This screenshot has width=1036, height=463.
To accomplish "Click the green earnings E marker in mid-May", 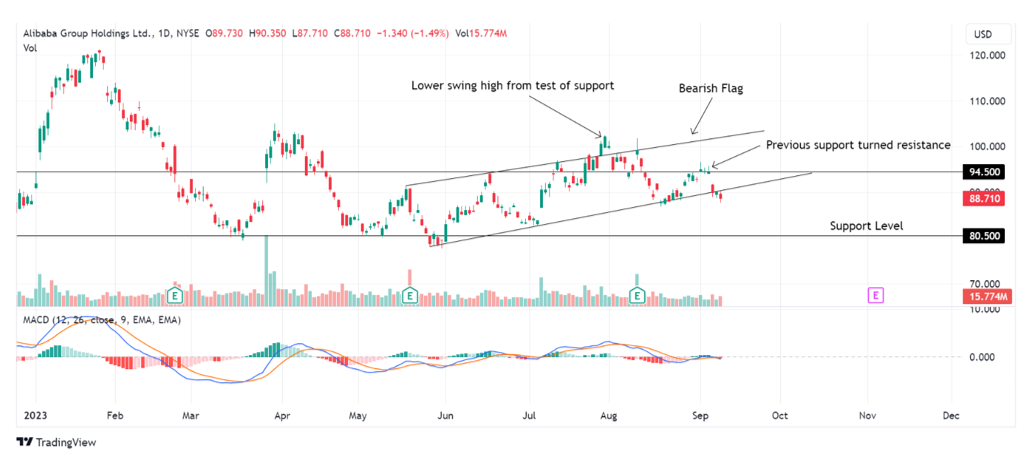I will click(410, 295).
